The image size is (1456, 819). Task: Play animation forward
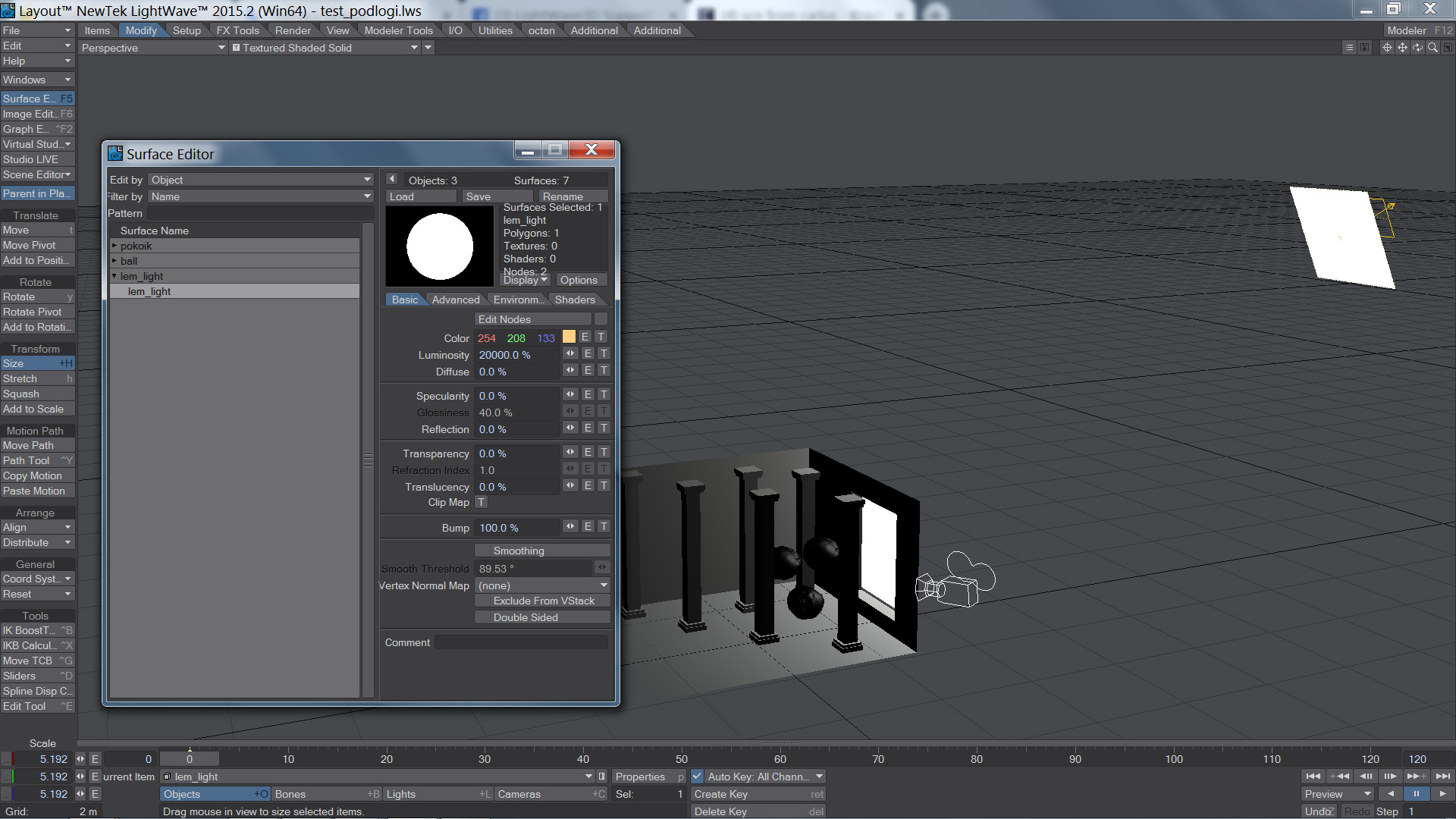(x=1442, y=794)
